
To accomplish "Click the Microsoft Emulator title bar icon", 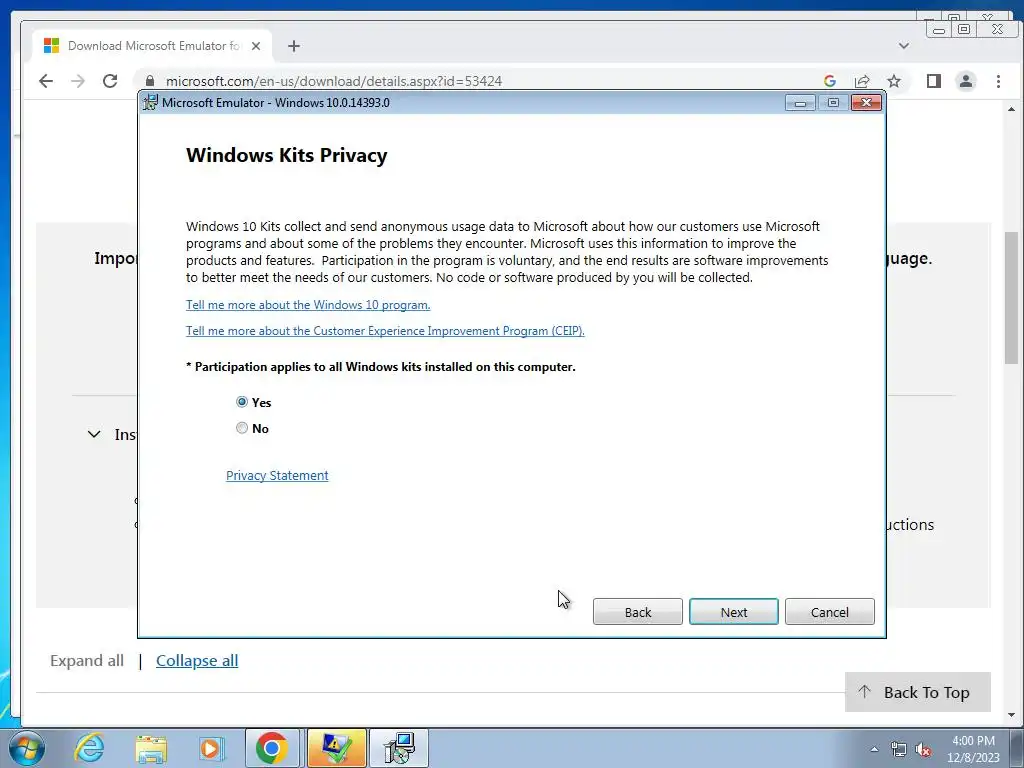I will click(x=150, y=103).
